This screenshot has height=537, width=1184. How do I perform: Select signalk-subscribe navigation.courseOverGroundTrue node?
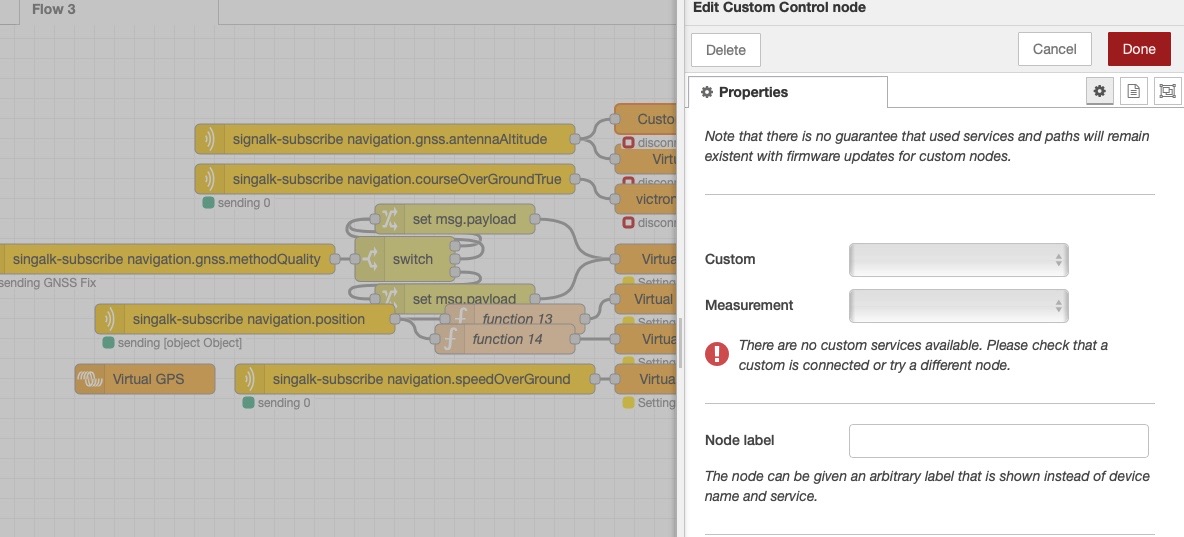(384, 179)
